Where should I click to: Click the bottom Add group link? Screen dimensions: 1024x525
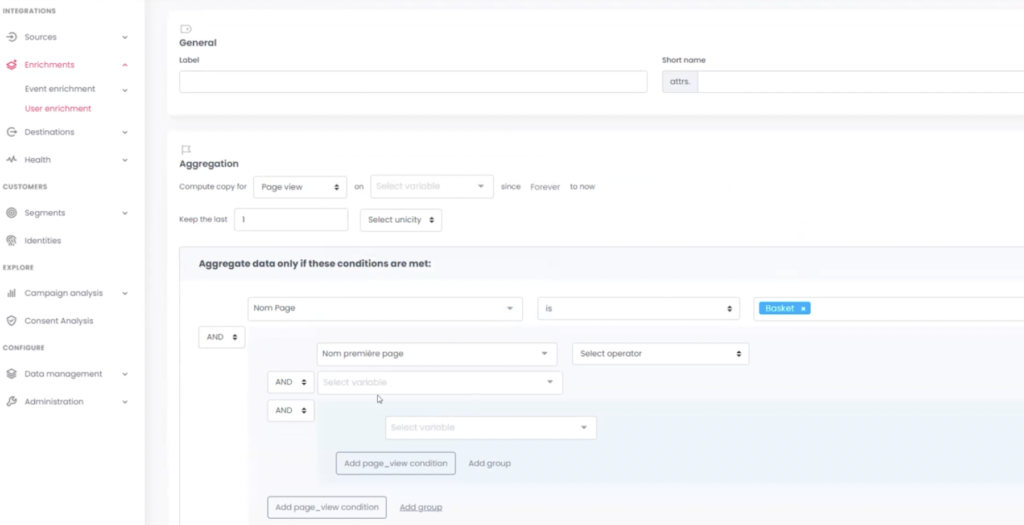coord(421,508)
